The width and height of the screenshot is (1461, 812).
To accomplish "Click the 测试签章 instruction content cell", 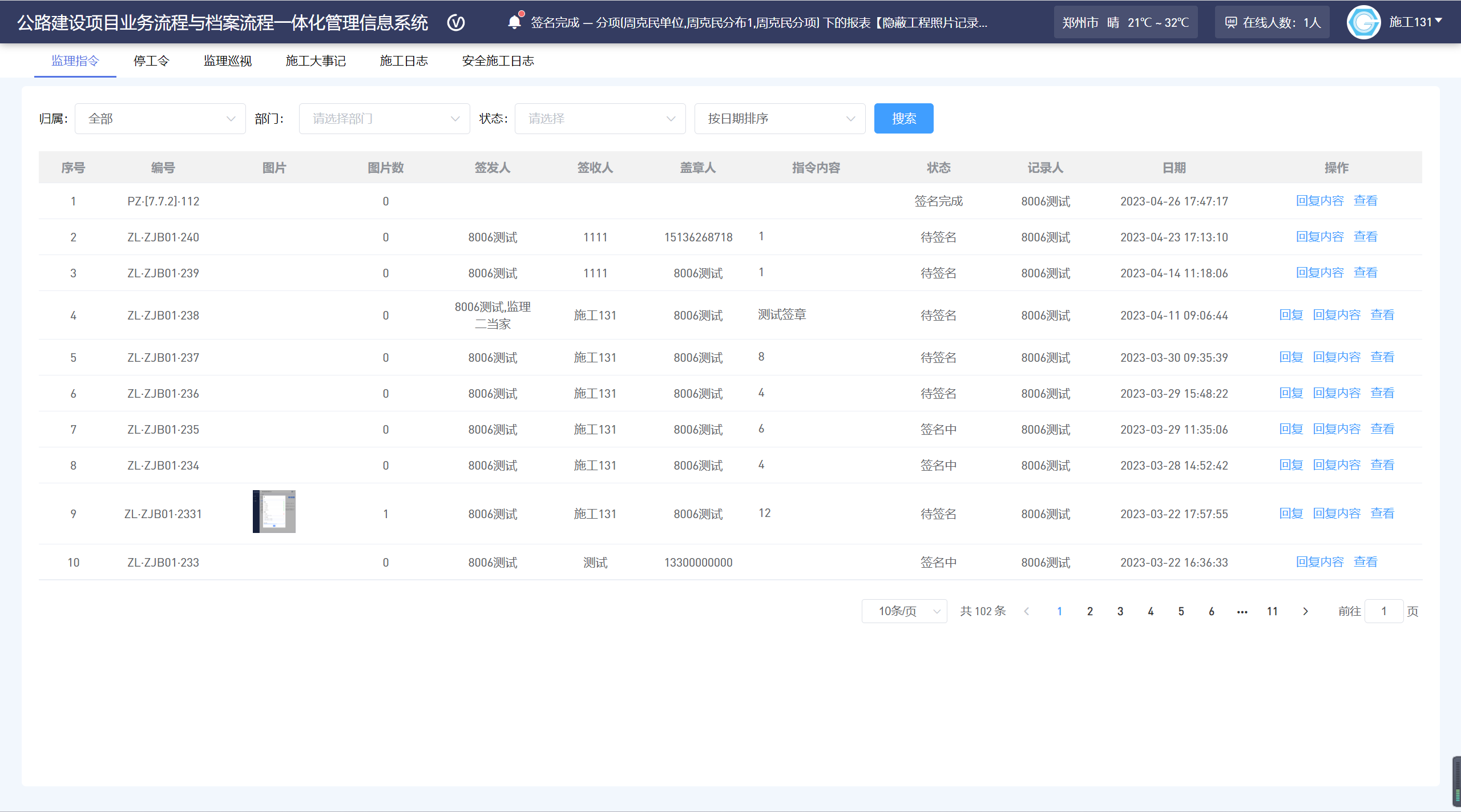I will [782, 314].
